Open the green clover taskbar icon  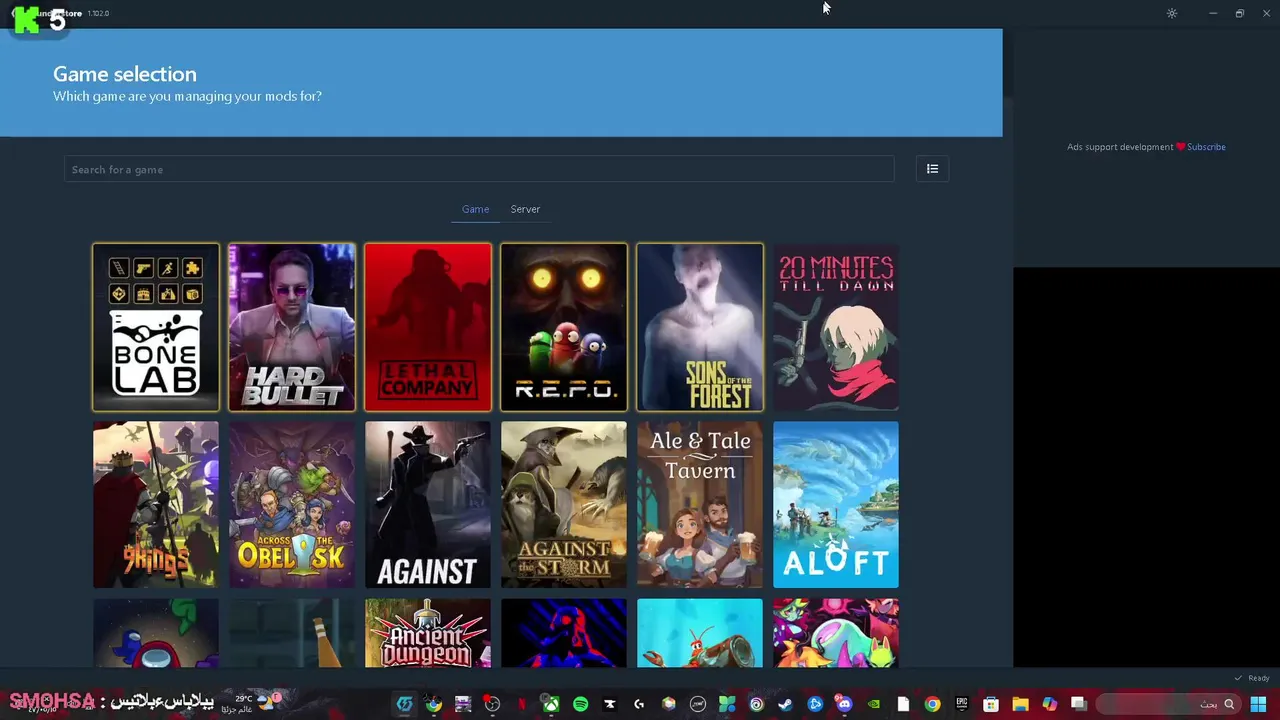pyautogui.click(x=727, y=704)
